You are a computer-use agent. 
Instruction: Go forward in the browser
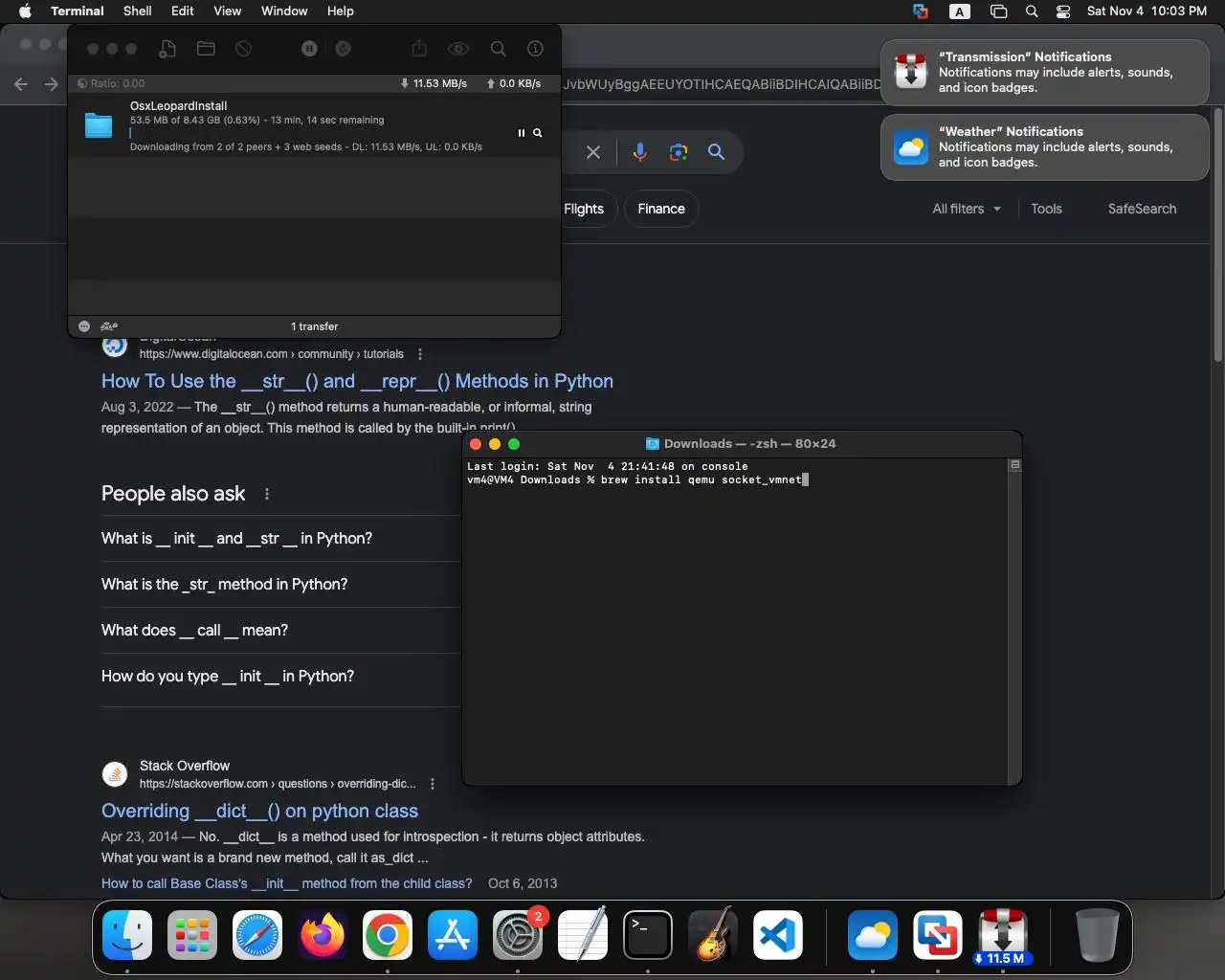pyautogui.click(x=52, y=84)
